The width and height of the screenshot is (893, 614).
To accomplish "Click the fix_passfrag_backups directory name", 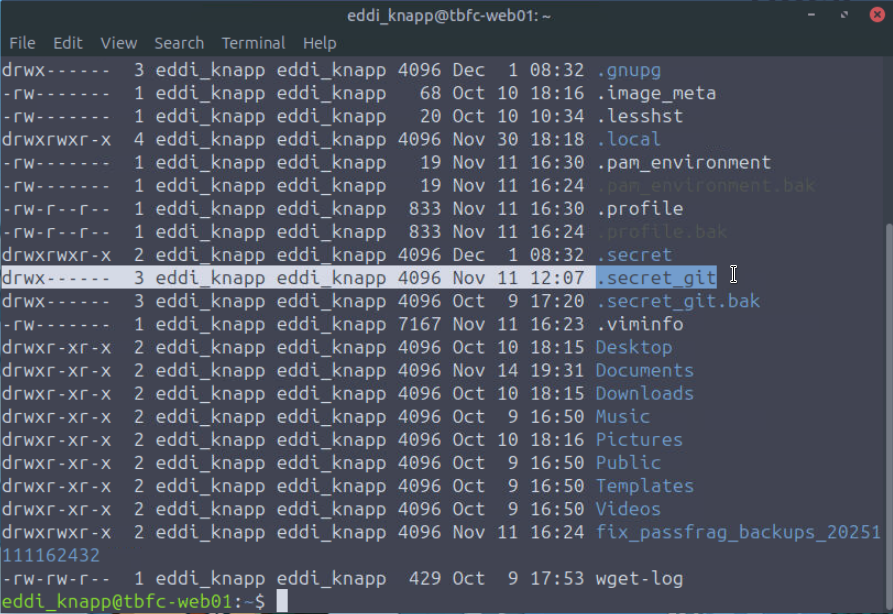I will coord(738,532).
